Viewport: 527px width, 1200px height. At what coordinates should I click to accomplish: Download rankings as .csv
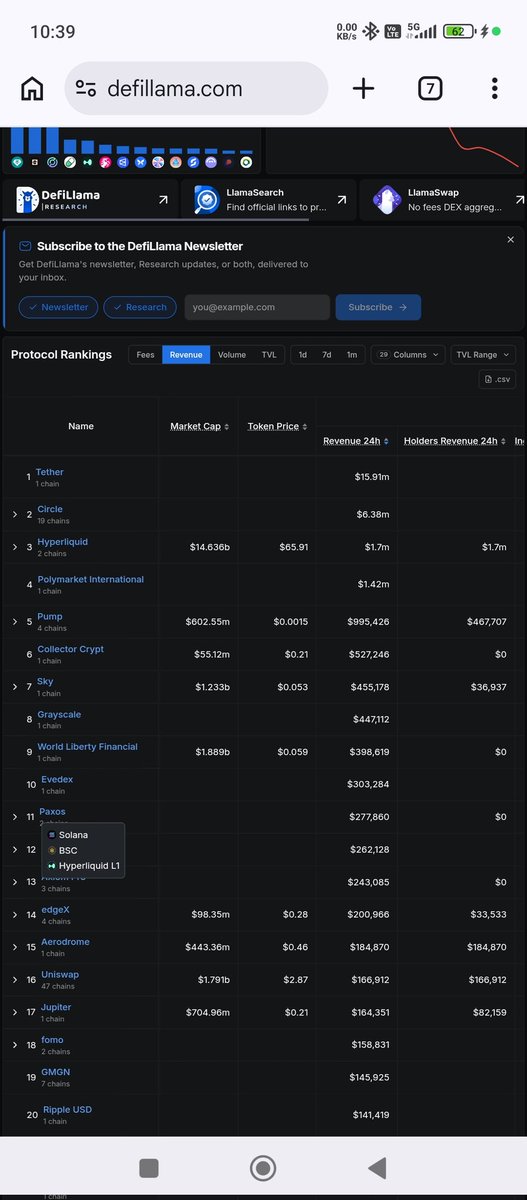498,379
